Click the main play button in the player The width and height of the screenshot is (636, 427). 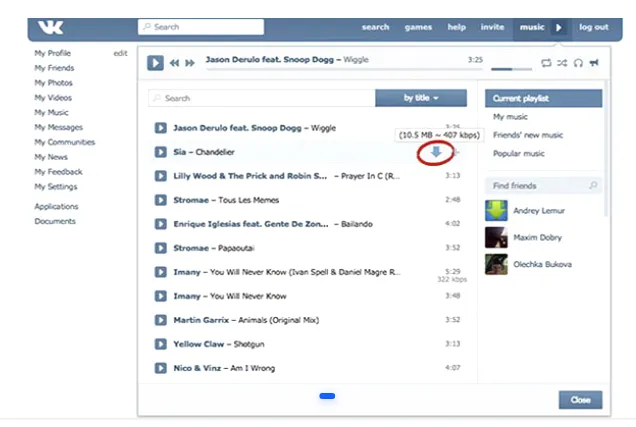point(155,63)
